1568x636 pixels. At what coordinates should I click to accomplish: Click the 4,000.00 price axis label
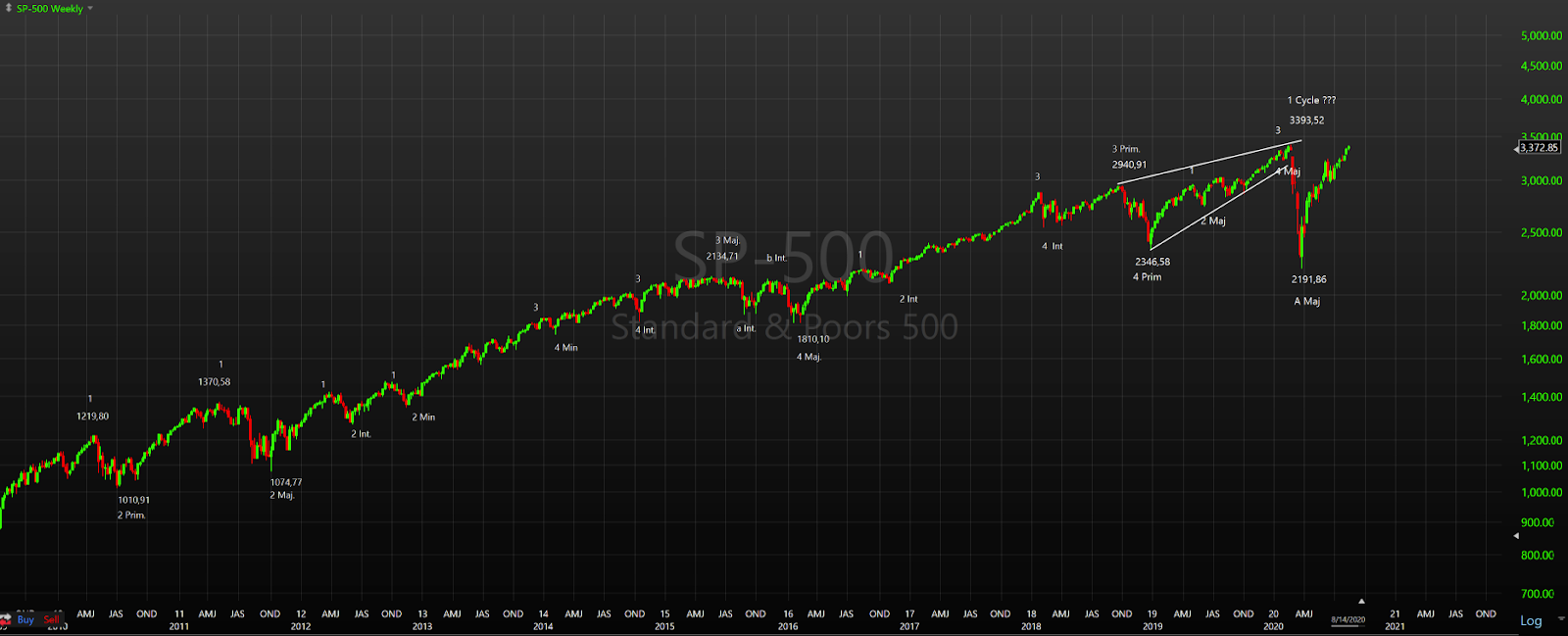coord(1542,100)
